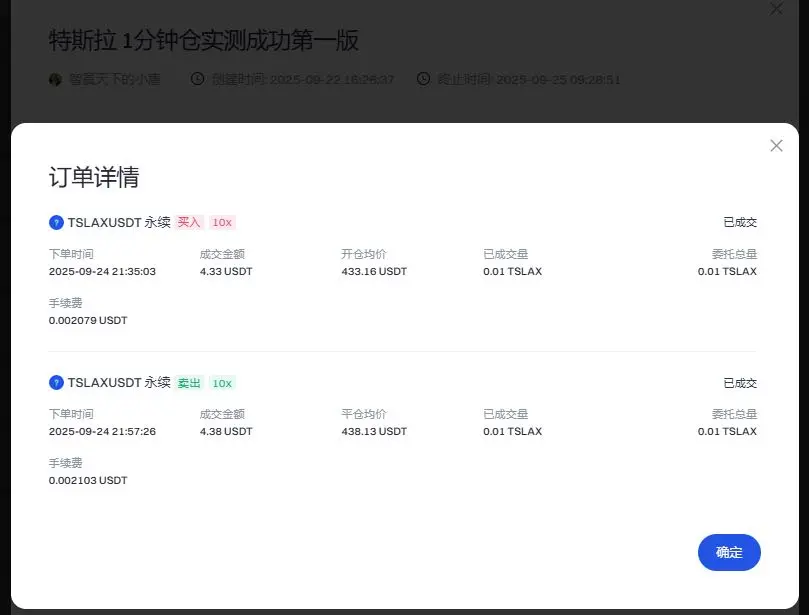This screenshot has height=615, width=809.
Task: Click the fee value 0.002103 USDT
Action: [x=88, y=480]
